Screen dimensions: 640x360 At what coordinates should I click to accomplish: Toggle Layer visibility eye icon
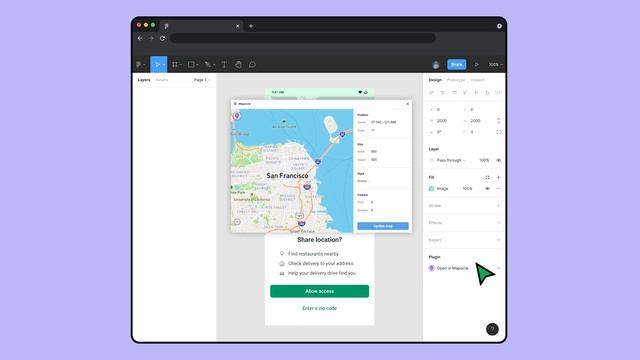click(x=498, y=160)
